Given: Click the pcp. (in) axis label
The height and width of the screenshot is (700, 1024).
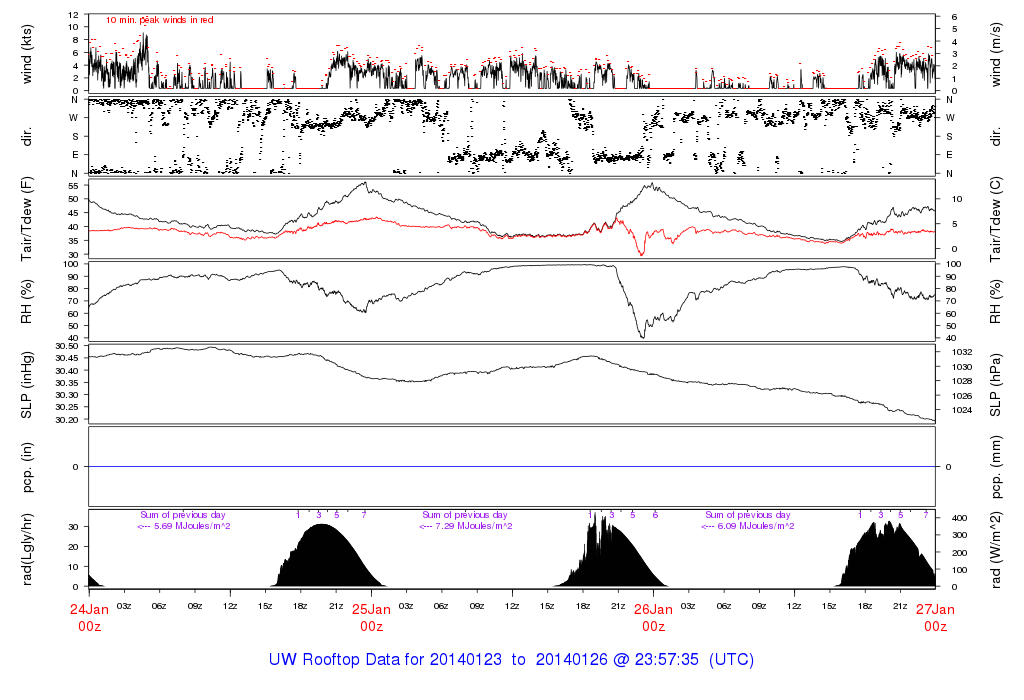Looking at the screenshot, I should (x=28, y=467).
